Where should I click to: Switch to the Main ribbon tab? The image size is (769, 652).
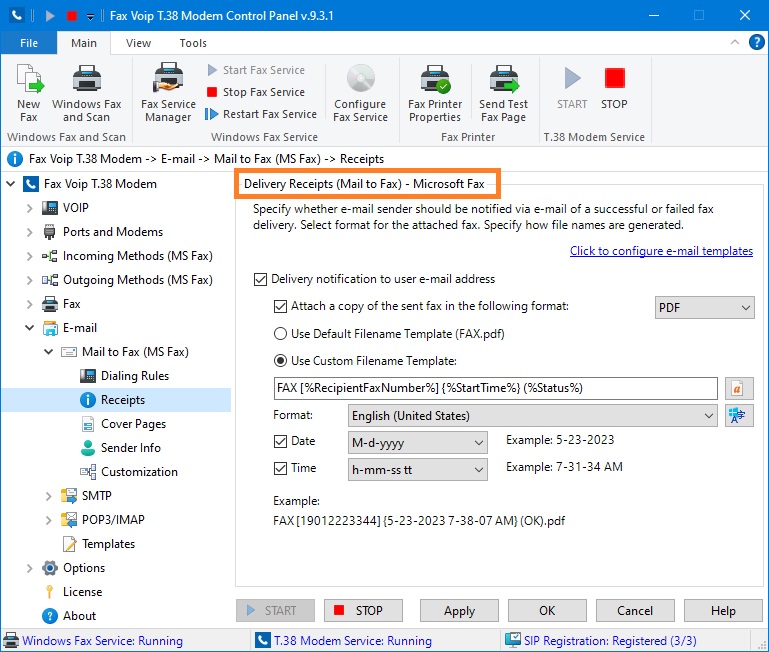[84, 43]
